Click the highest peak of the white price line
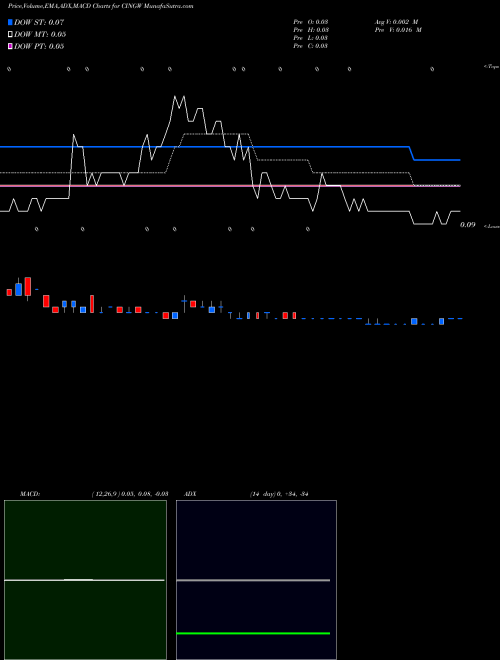Screen dimensions: 500x660 tap(175, 97)
